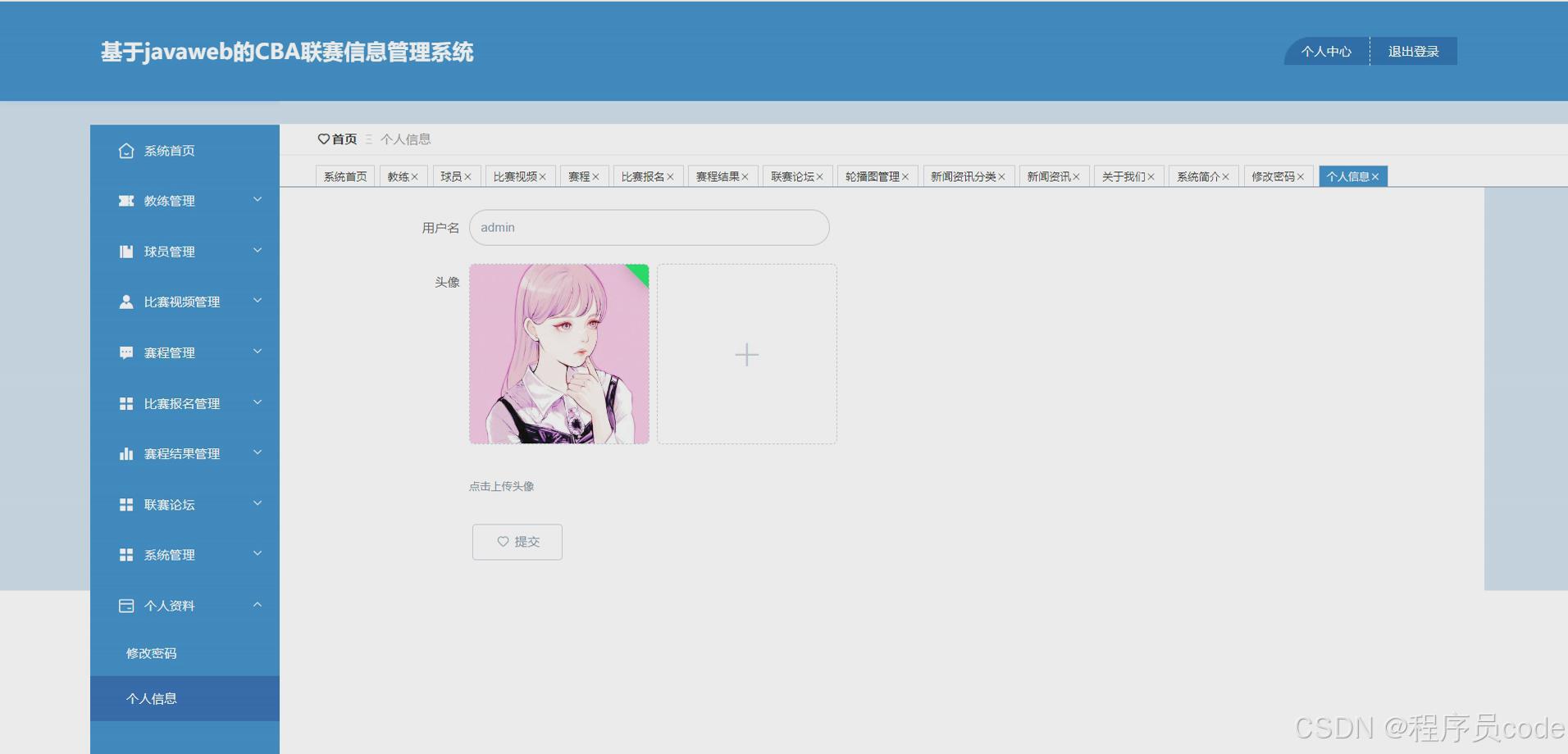Click the plus icon to upload avatar
The height and width of the screenshot is (754, 1568).
click(746, 354)
